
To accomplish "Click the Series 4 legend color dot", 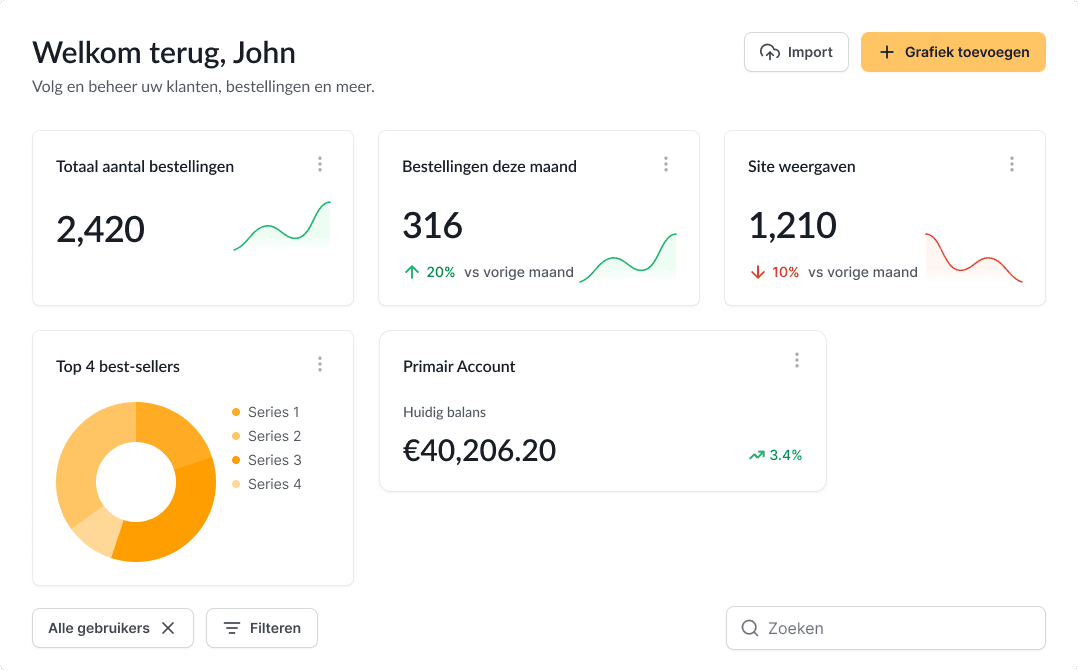I will (x=236, y=484).
